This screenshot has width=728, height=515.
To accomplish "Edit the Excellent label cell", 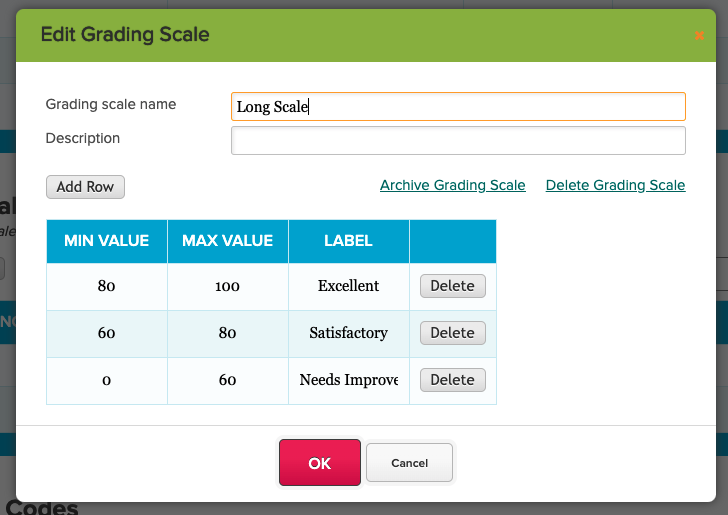I will [348, 286].
